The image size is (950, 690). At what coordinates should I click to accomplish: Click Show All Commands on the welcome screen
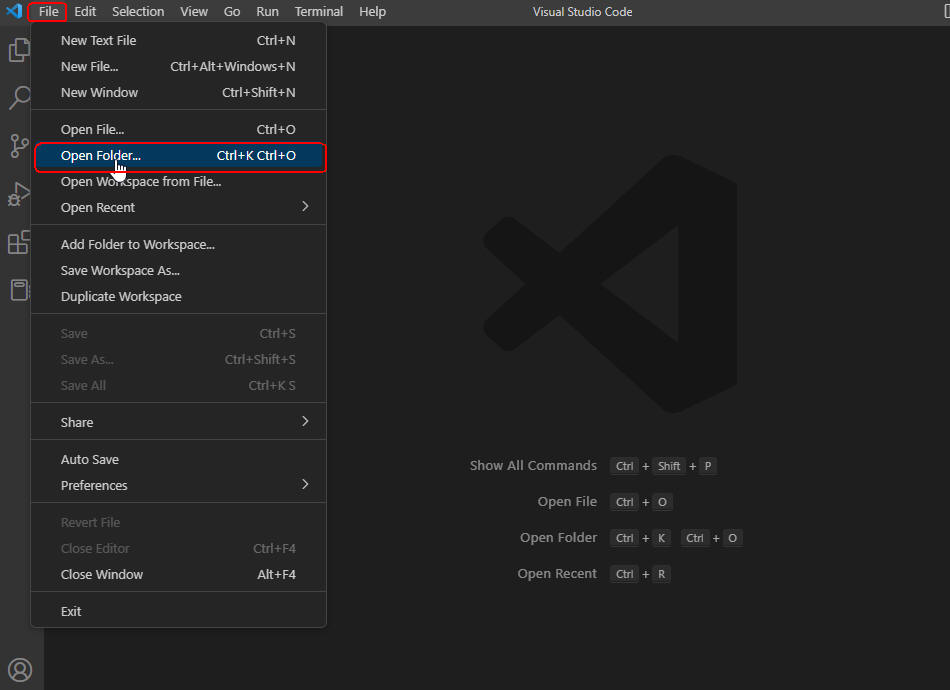pyautogui.click(x=533, y=466)
